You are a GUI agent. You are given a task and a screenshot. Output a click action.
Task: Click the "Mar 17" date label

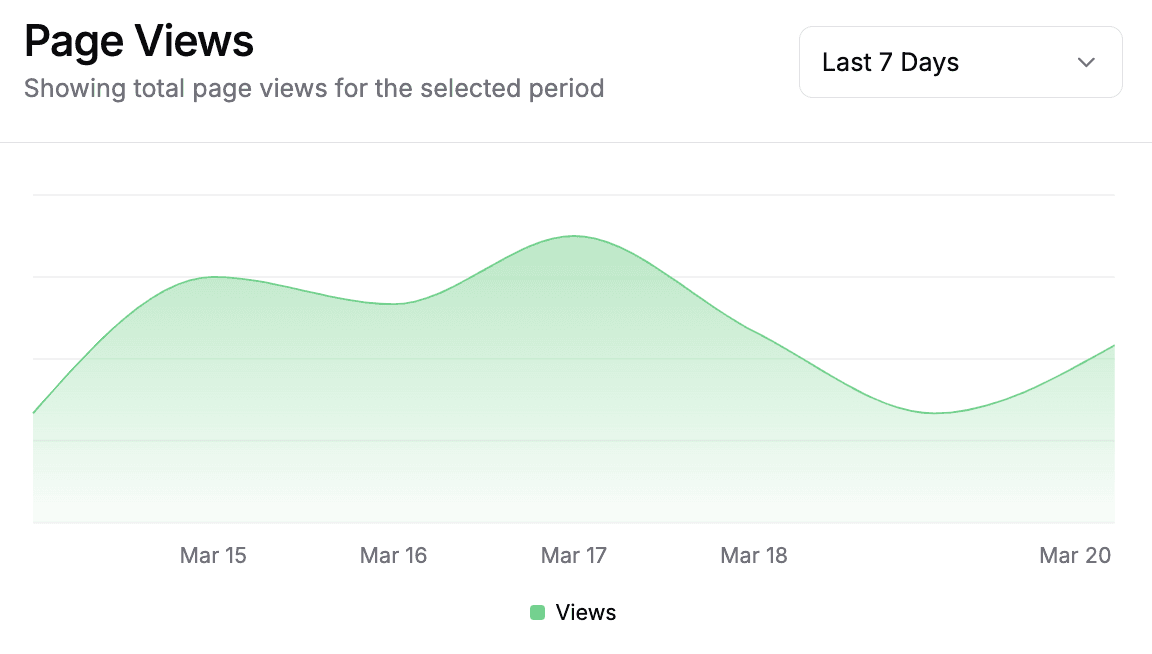tap(574, 555)
